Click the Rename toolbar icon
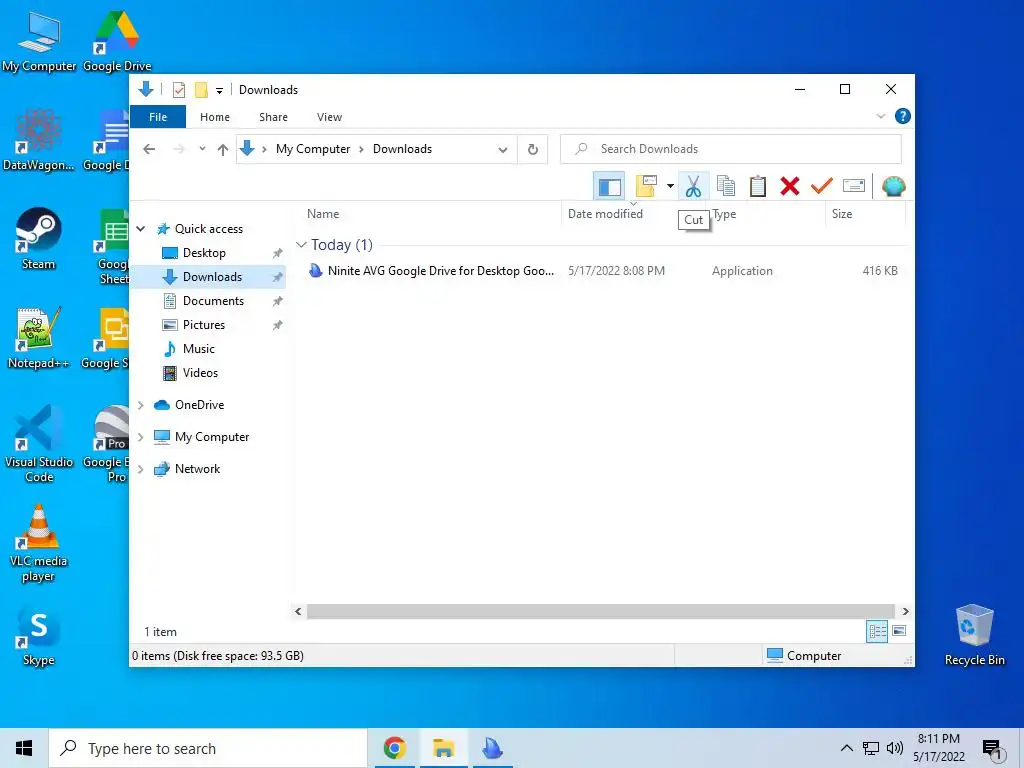This screenshot has width=1024, height=768. [x=854, y=186]
